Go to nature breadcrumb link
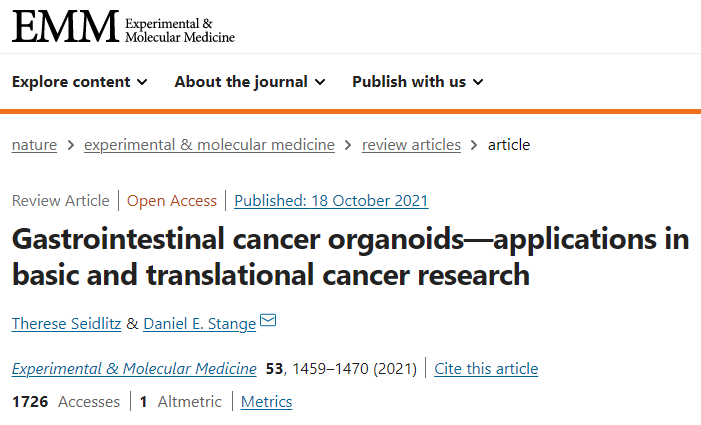The height and width of the screenshot is (425, 701). [x=34, y=145]
